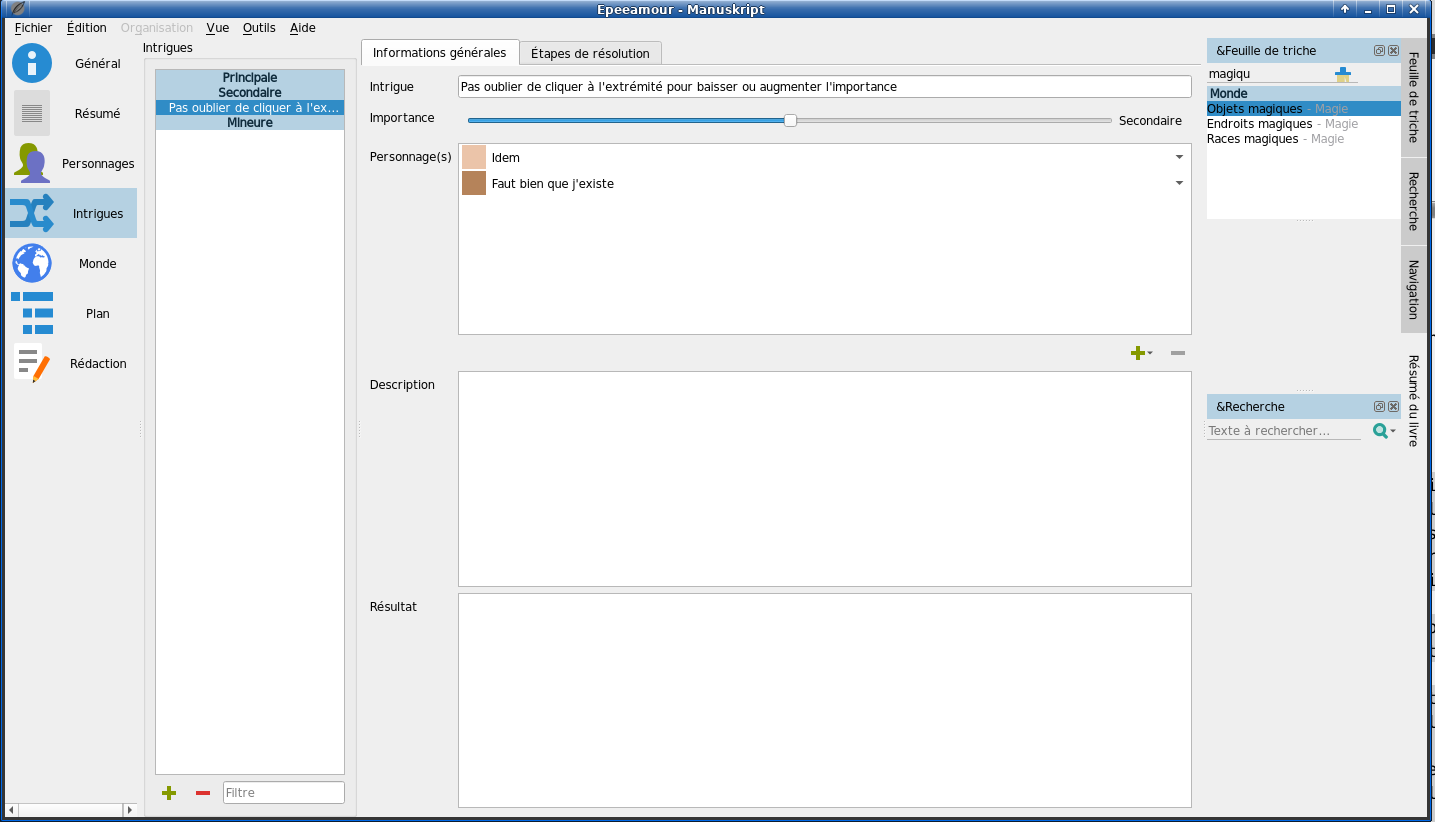Open the Personnages section
The height and width of the screenshot is (822, 1435).
pos(71,163)
